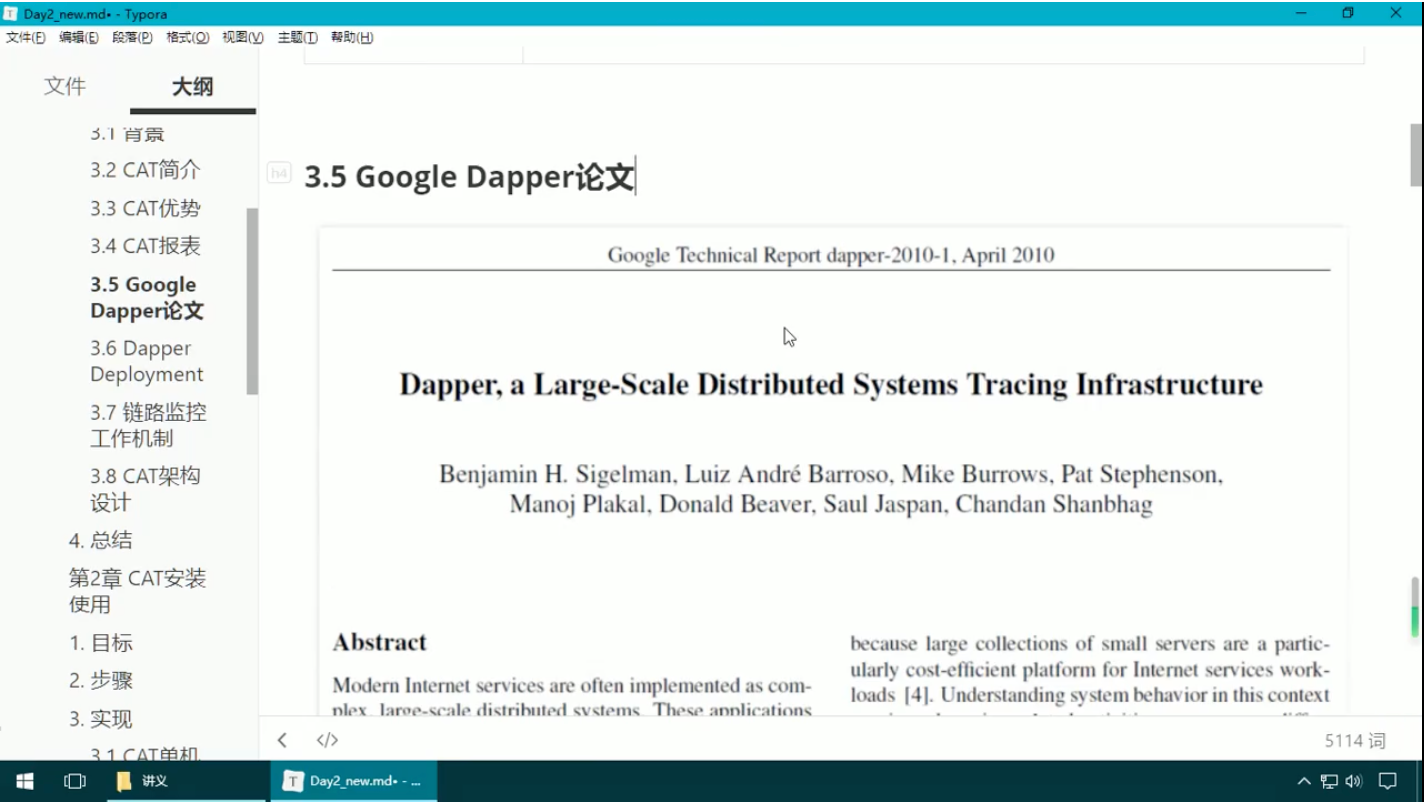Open the 文件(F) menu
Screen dimensions: 1424x802
coord(26,37)
